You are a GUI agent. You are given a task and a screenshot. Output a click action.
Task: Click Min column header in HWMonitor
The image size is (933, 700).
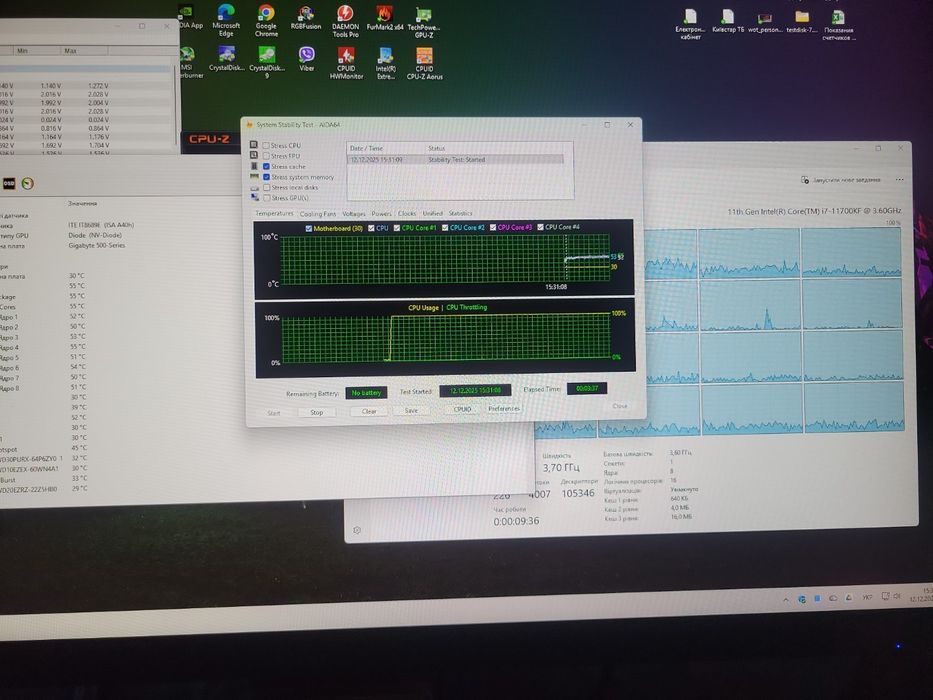37,51
